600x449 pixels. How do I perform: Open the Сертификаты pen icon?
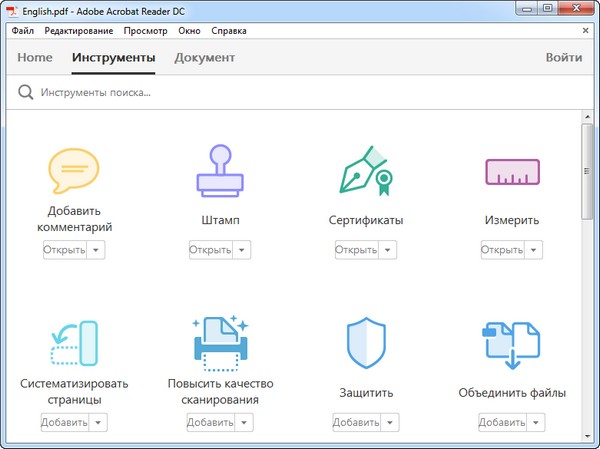tap(366, 170)
